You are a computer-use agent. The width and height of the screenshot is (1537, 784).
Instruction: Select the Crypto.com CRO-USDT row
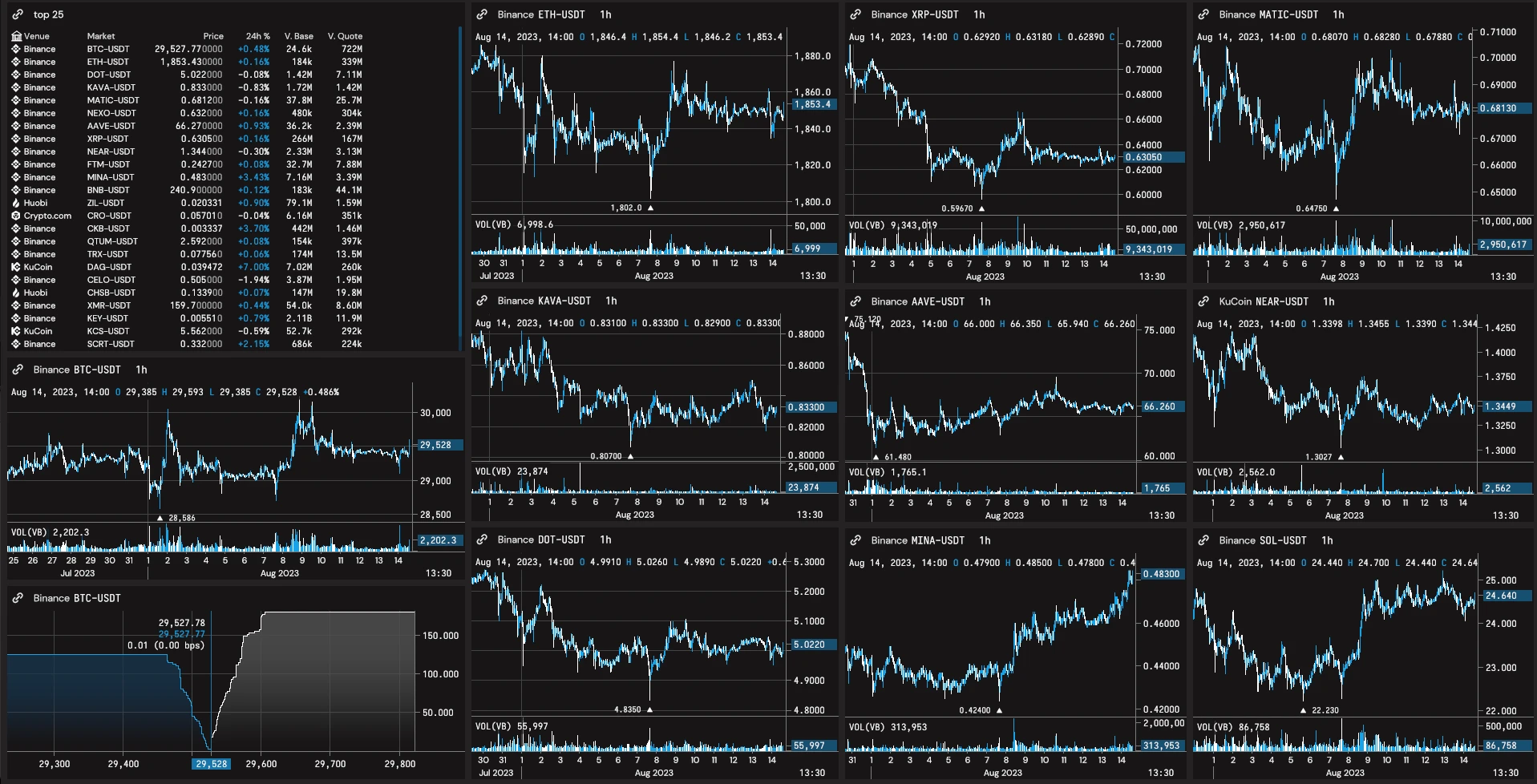click(187, 216)
